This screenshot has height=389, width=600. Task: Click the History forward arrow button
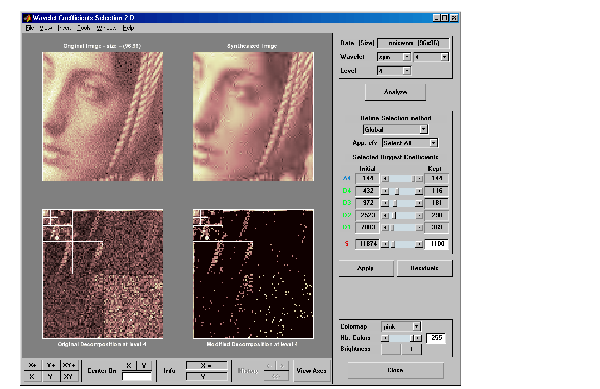click(x=282, y=366)
